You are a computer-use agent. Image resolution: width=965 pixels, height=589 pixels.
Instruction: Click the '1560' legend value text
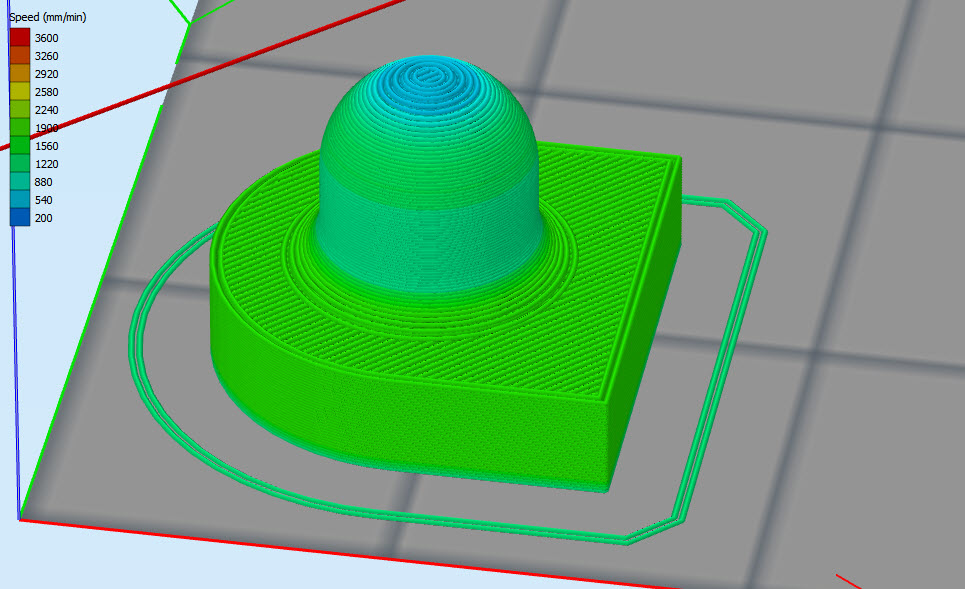[x=46, y=146]
